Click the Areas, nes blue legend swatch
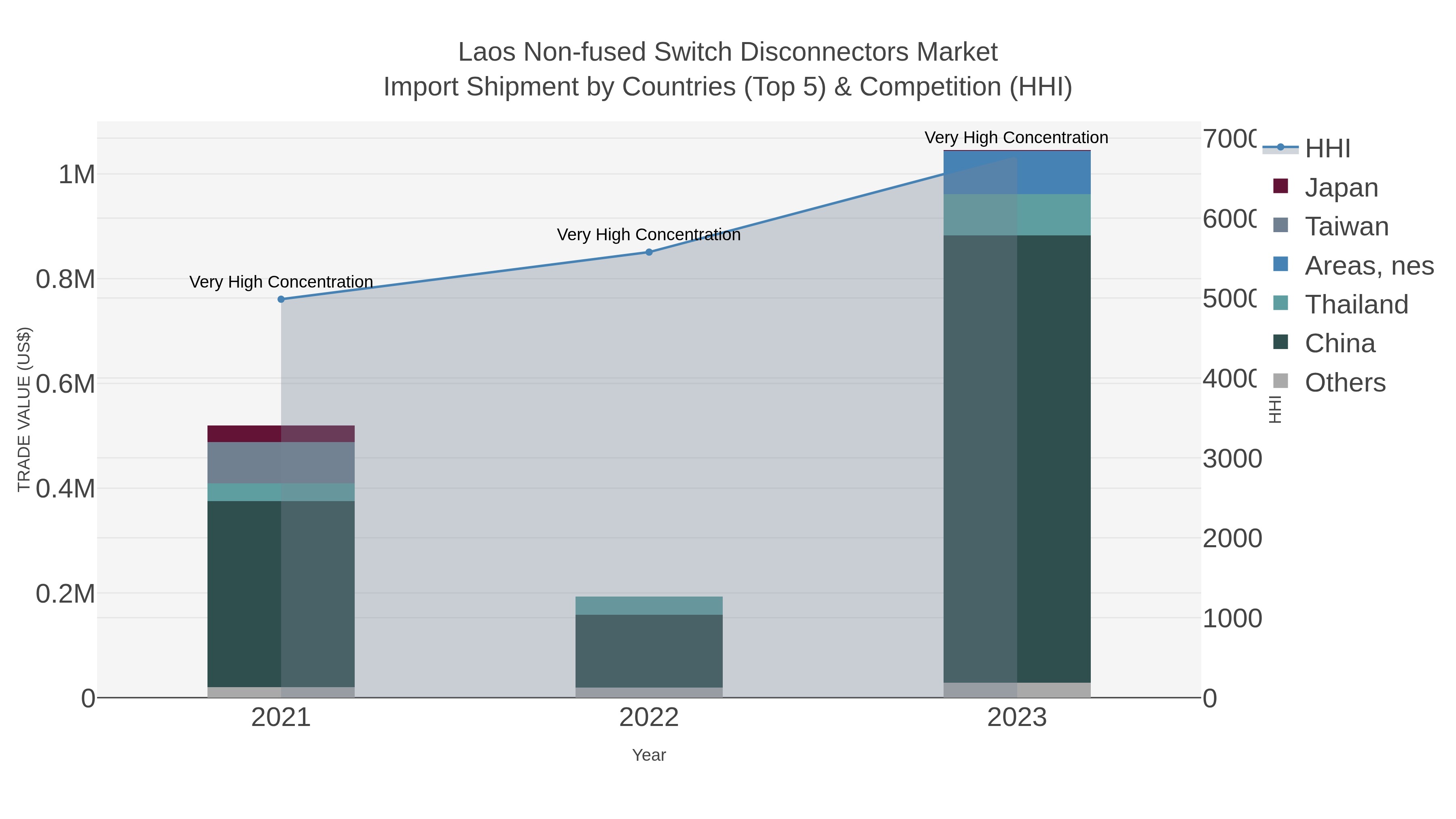This screenshot has width=1456, height=819. 1280,264
